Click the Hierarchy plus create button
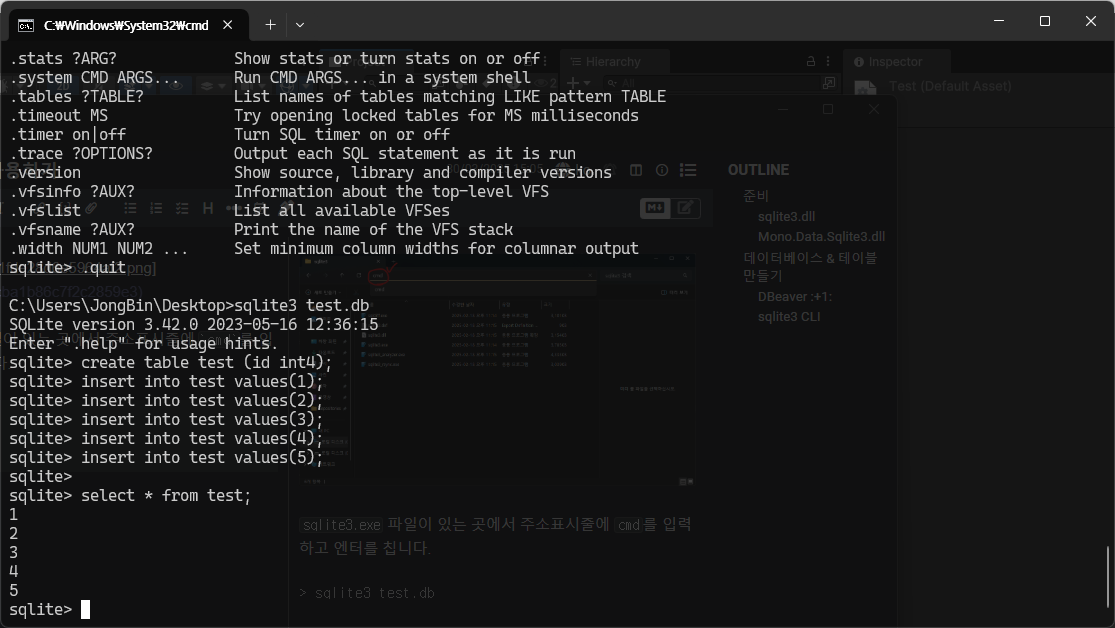 tap(572, 83)
